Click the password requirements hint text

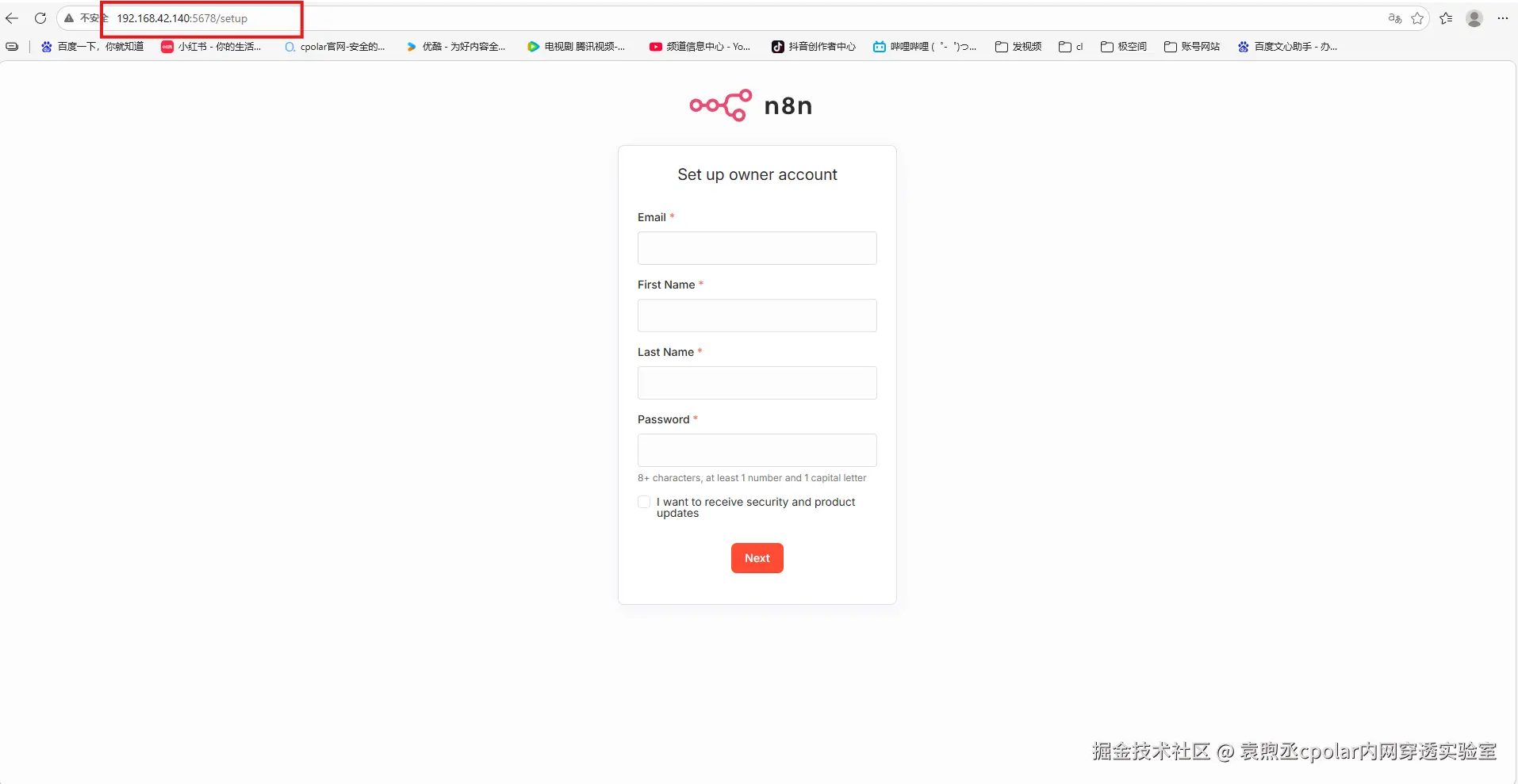tap(752, 478)
